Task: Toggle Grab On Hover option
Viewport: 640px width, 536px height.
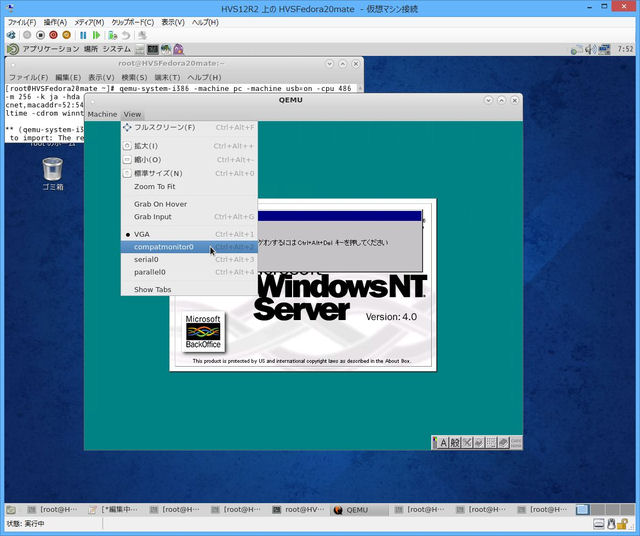Action: (189, 204)
